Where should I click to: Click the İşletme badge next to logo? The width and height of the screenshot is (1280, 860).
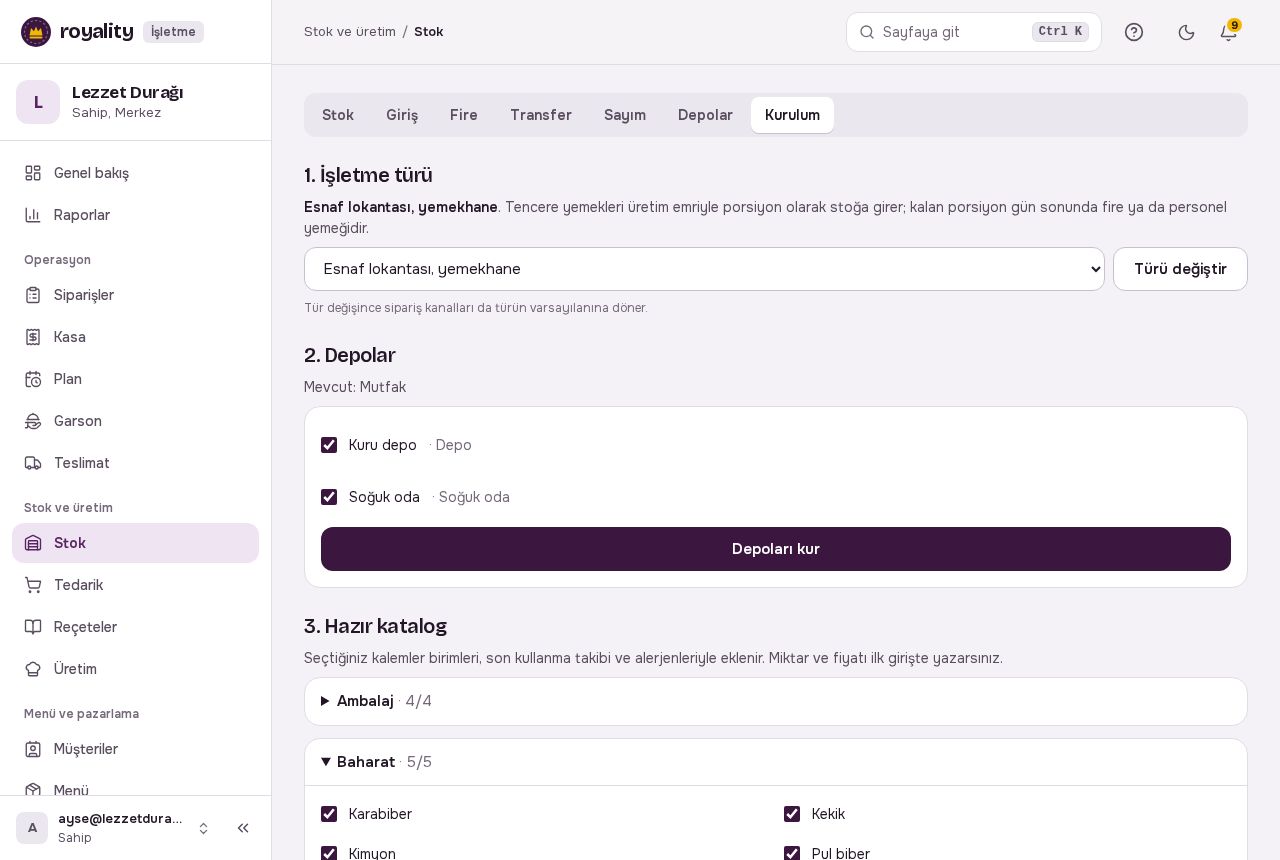pos(173,32)
